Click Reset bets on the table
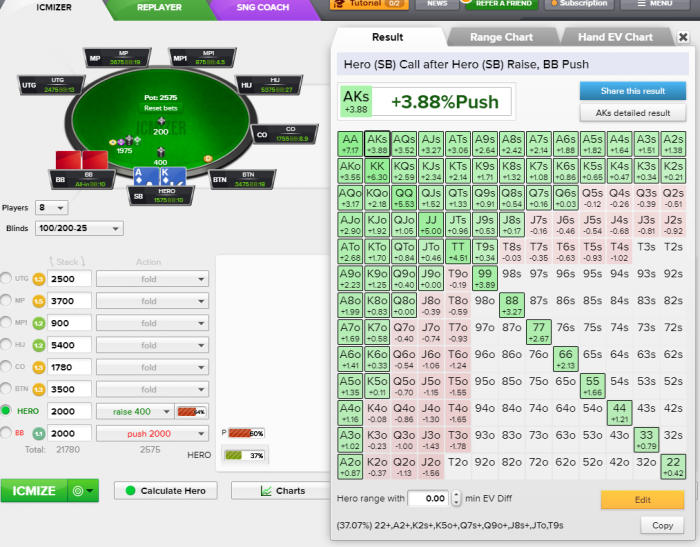700x547 pixels. click(161, 108)
